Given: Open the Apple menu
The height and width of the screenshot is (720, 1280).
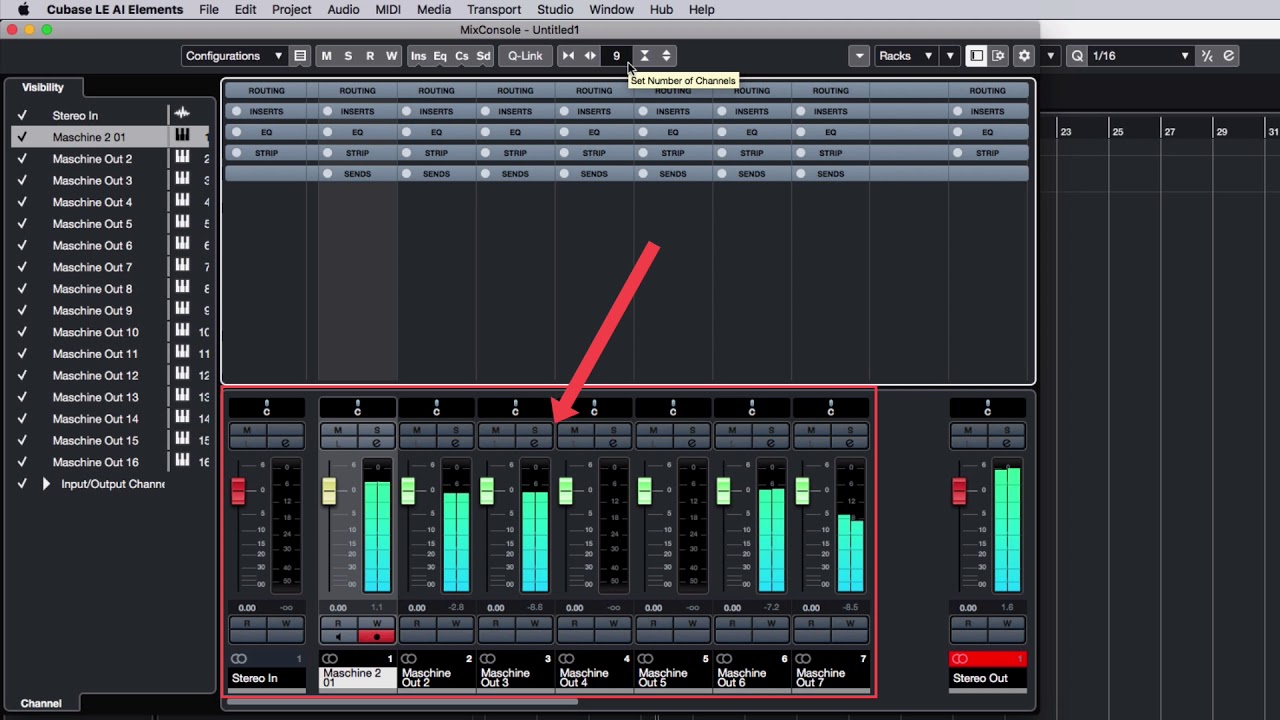Looking at the screenshot, I should (23, 9).
